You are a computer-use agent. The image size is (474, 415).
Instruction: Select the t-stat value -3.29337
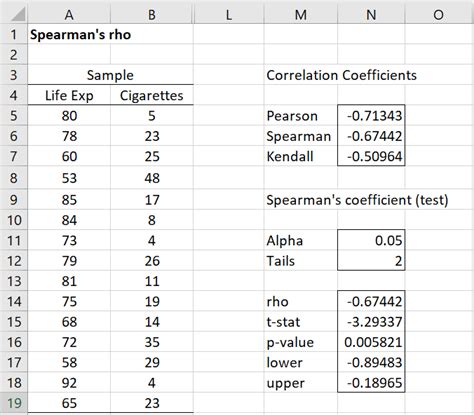coord(371,322)
